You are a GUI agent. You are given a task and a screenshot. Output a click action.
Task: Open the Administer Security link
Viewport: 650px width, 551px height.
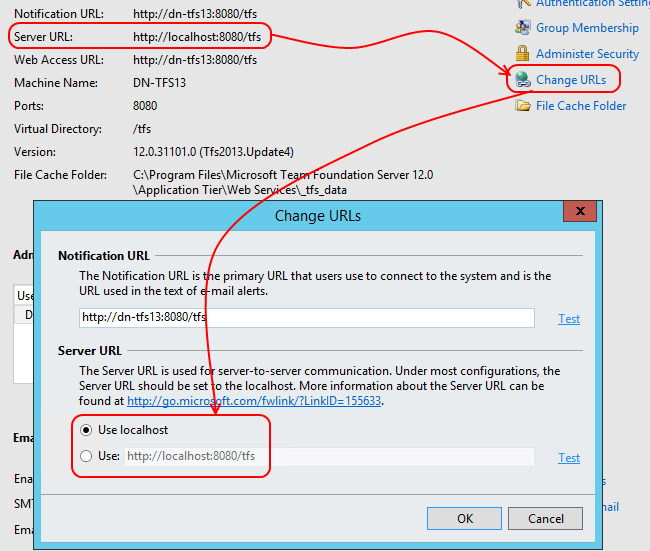click(x=587, y=54)
